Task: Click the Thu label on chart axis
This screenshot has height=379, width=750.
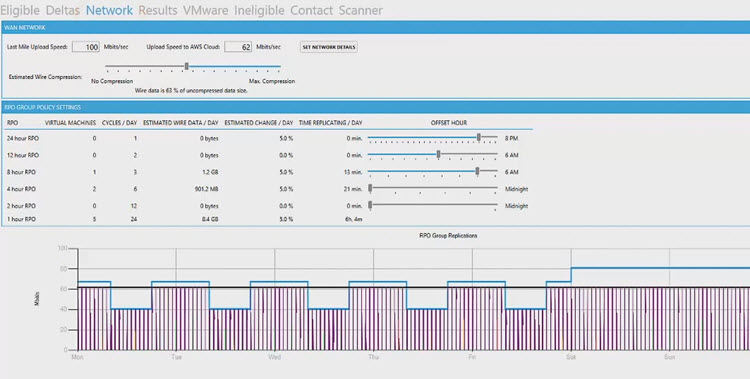Action: click(x=373, y=357)
